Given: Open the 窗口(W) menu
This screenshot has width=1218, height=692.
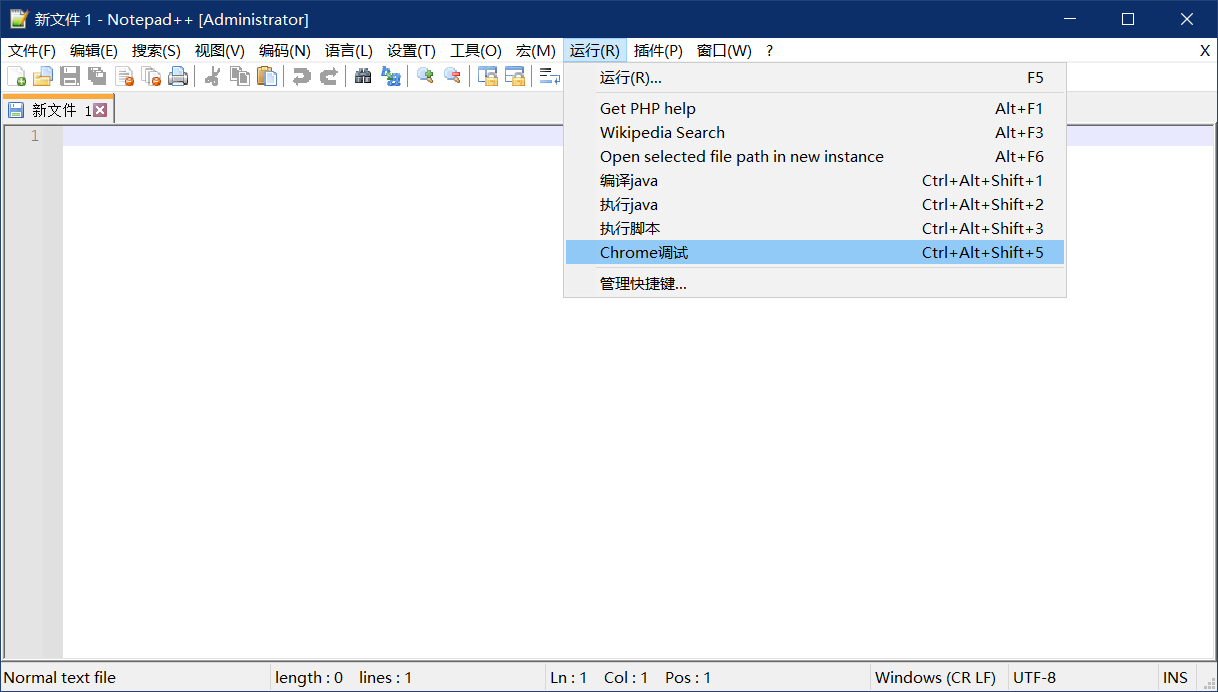Looking at the screenshot, I should [x=724, y=51].
